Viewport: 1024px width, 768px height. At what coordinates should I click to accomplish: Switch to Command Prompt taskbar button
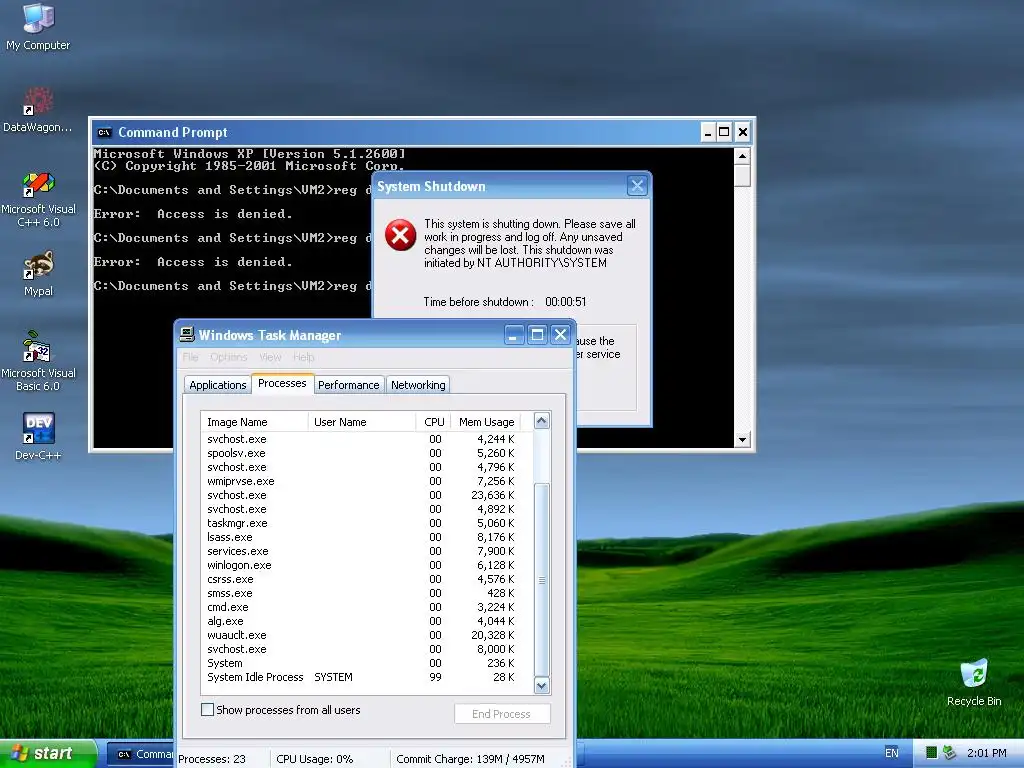click(x=140, y=754)
